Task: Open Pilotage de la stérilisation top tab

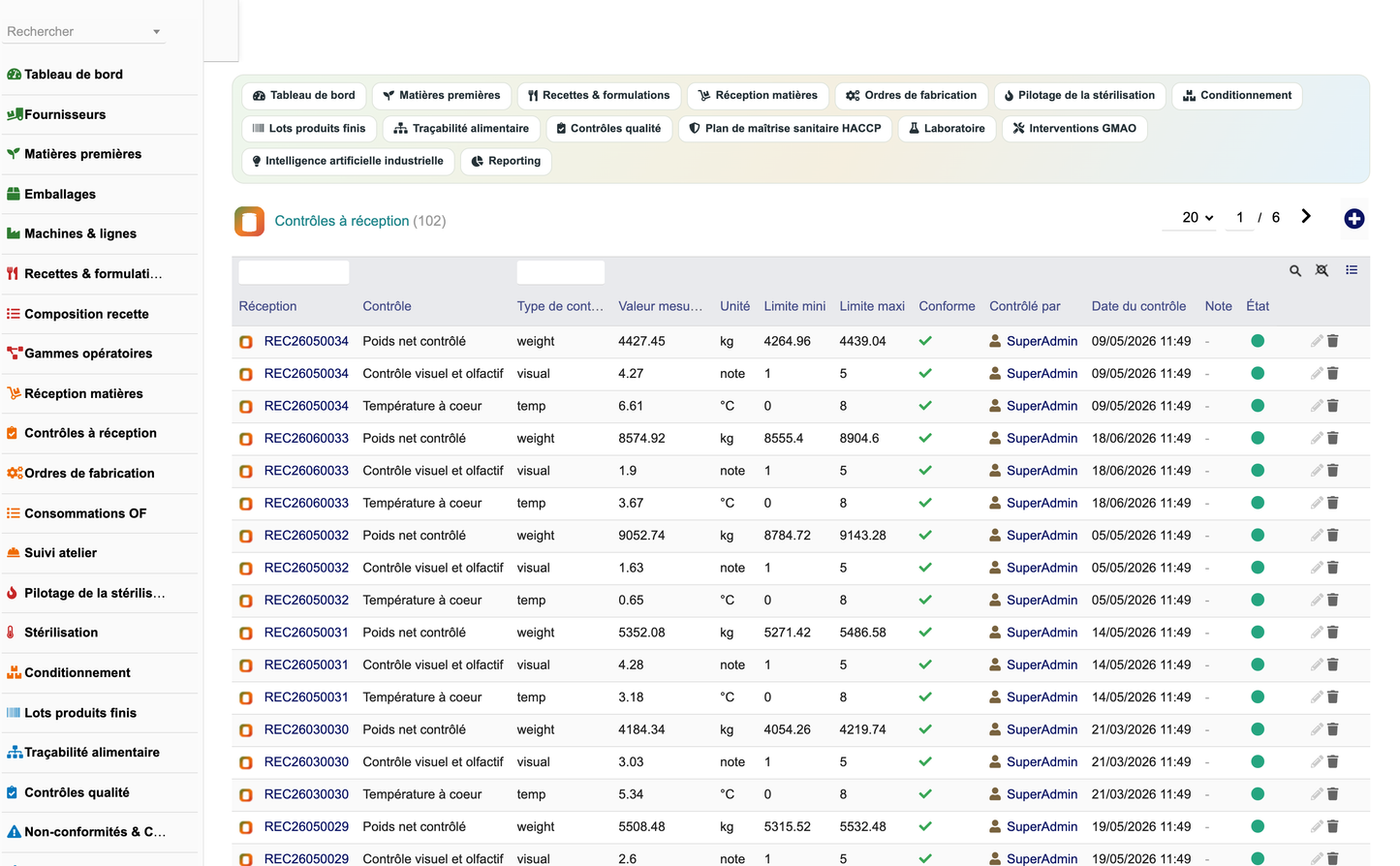Action: (1079, 96)
